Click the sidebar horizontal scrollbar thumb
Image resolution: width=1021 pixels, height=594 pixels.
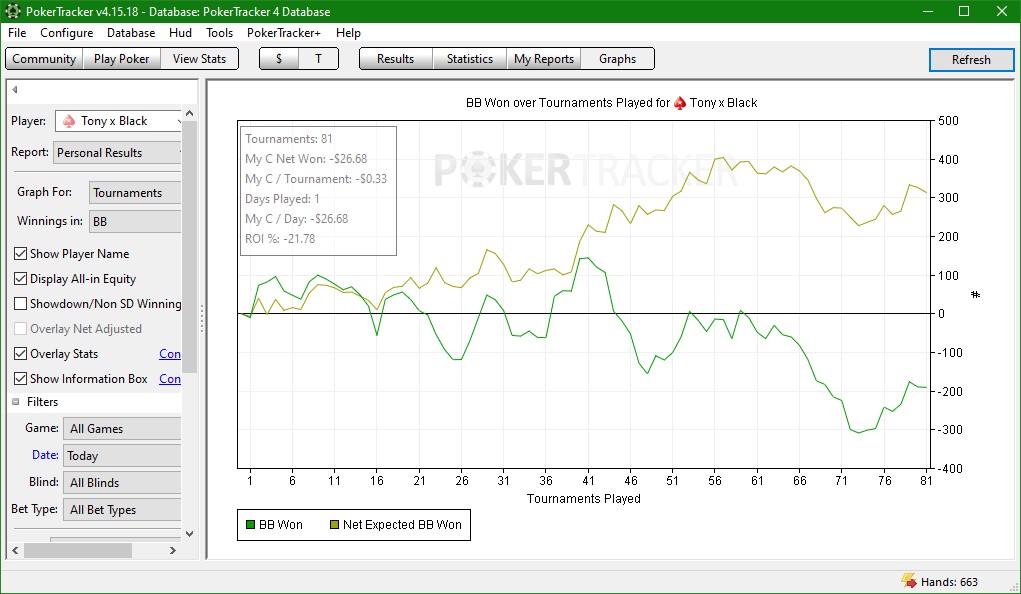coord(78,550)
